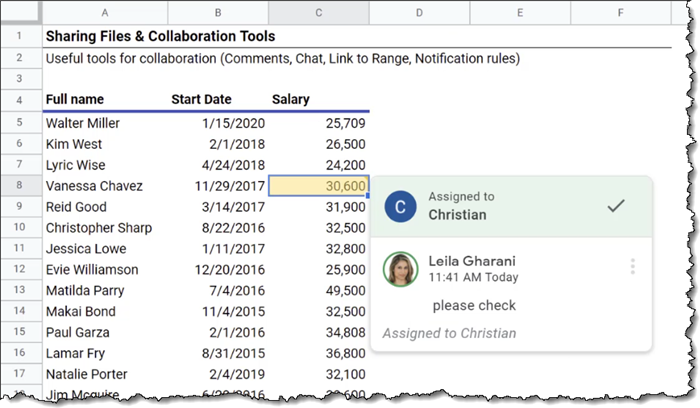Click column F header
Viewport: 700px width, 408px height.
[620, 13]
